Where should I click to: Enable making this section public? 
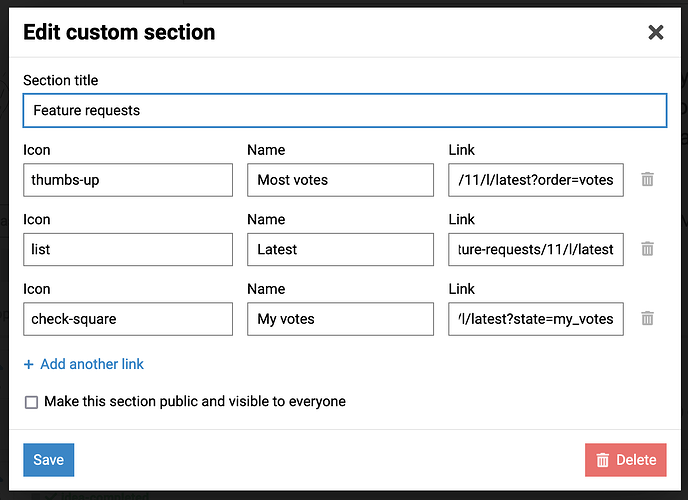[32, 402]
